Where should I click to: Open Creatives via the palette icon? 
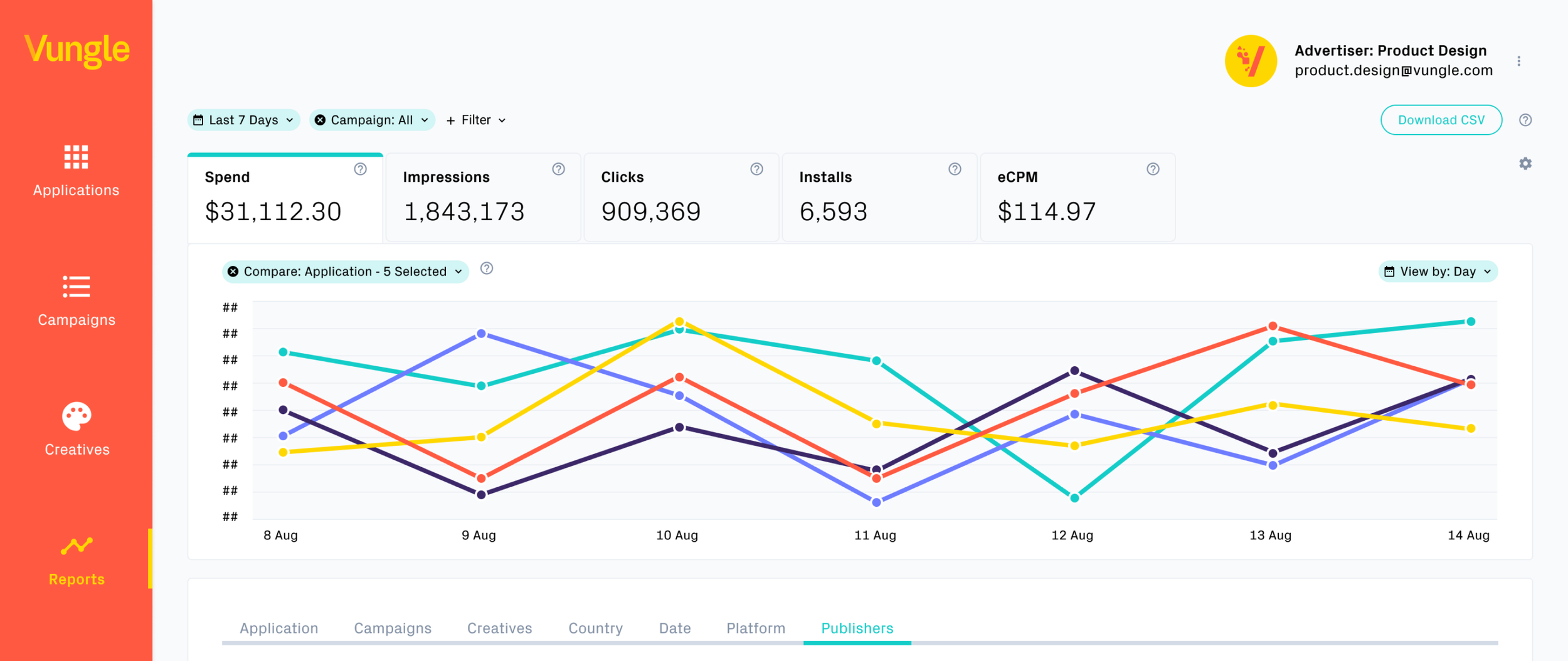tap(77, 416)
